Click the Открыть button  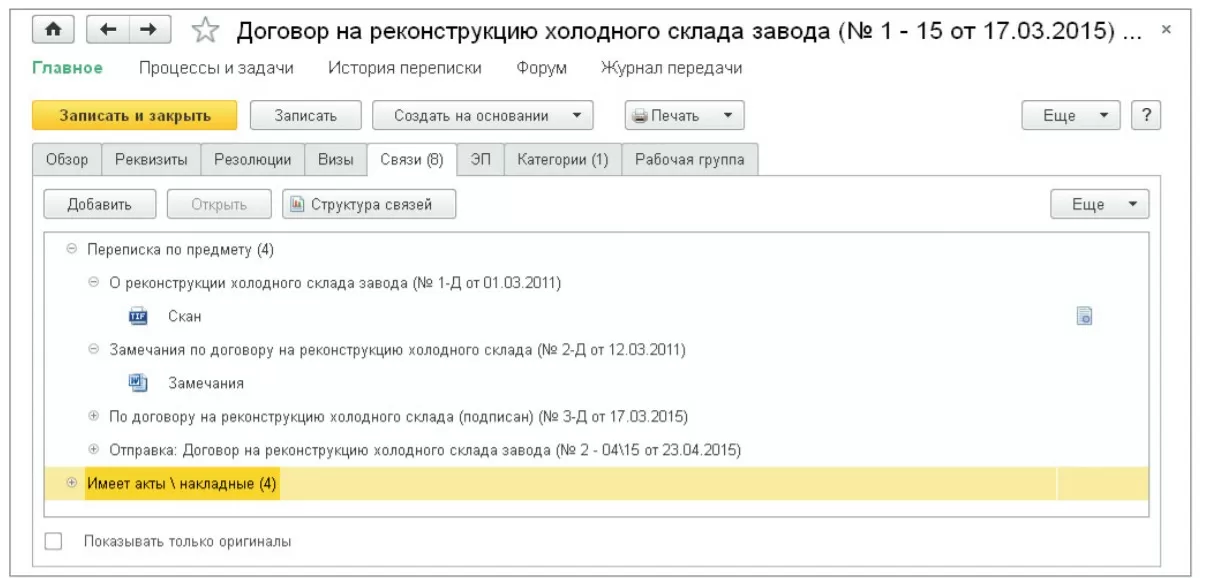(219, 204)
